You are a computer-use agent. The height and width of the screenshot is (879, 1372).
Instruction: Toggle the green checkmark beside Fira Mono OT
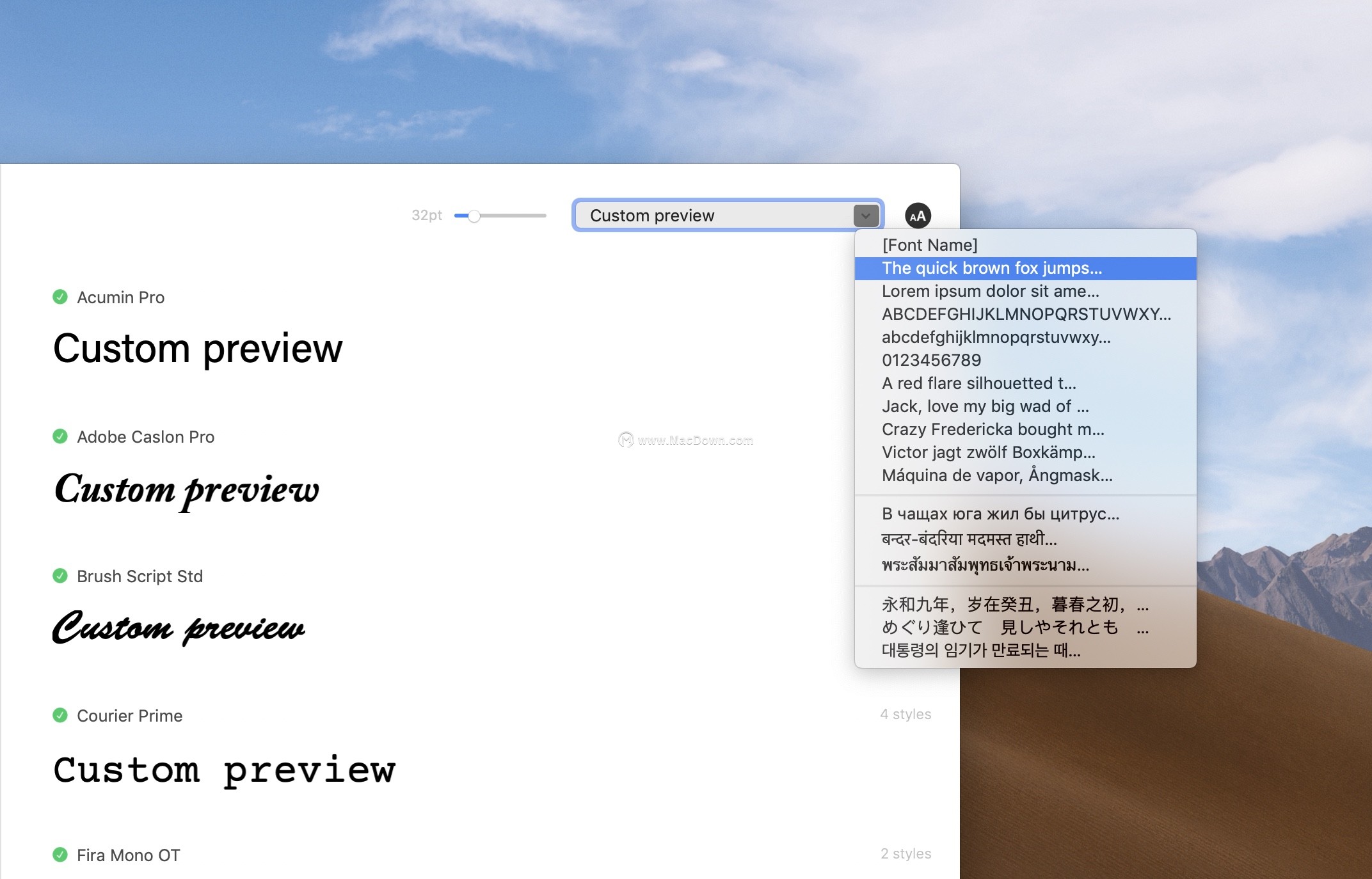[x=60, y=855]
